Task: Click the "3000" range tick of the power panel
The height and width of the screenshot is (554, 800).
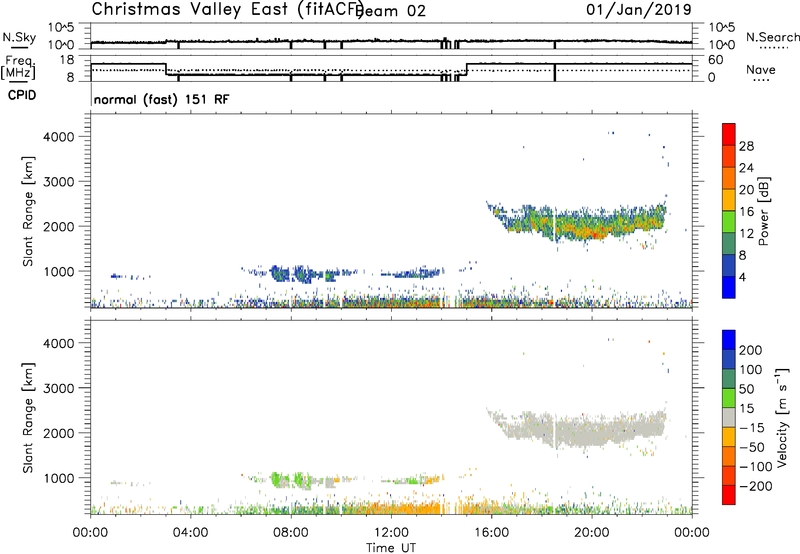Action: click(x=58, y=182)
